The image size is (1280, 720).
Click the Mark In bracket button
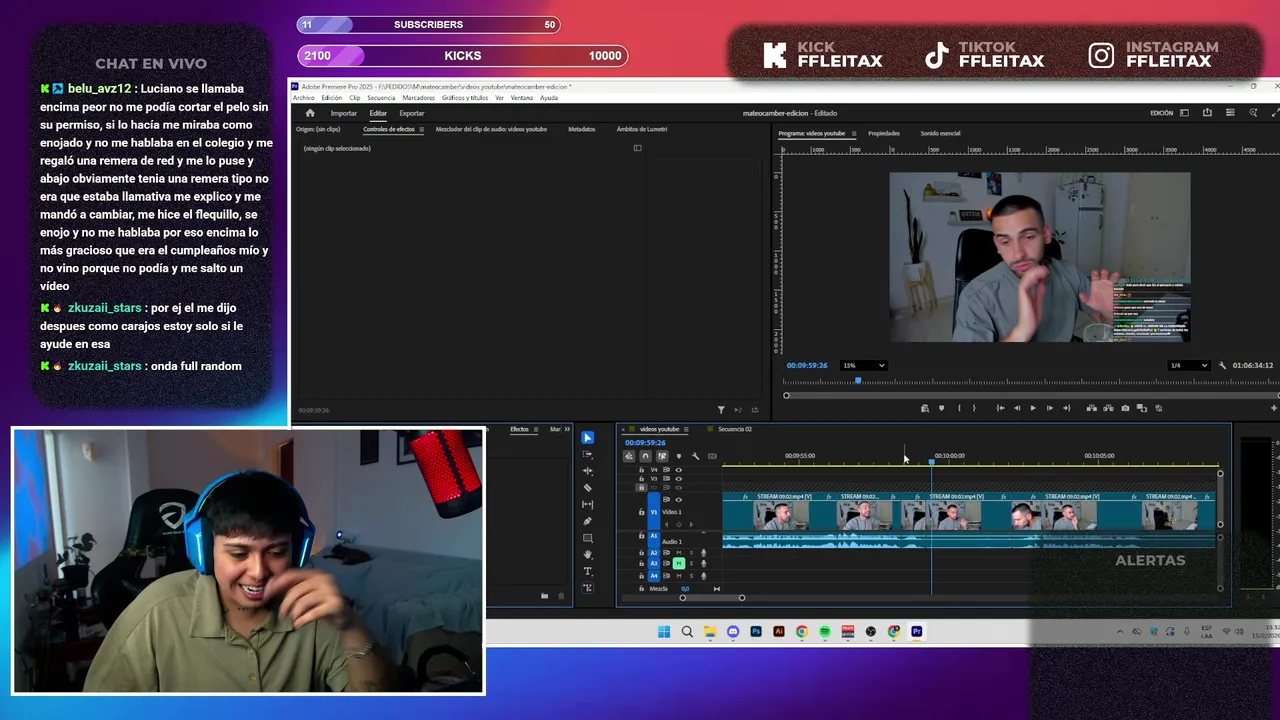pyautogui.click(x=959, y=408)
